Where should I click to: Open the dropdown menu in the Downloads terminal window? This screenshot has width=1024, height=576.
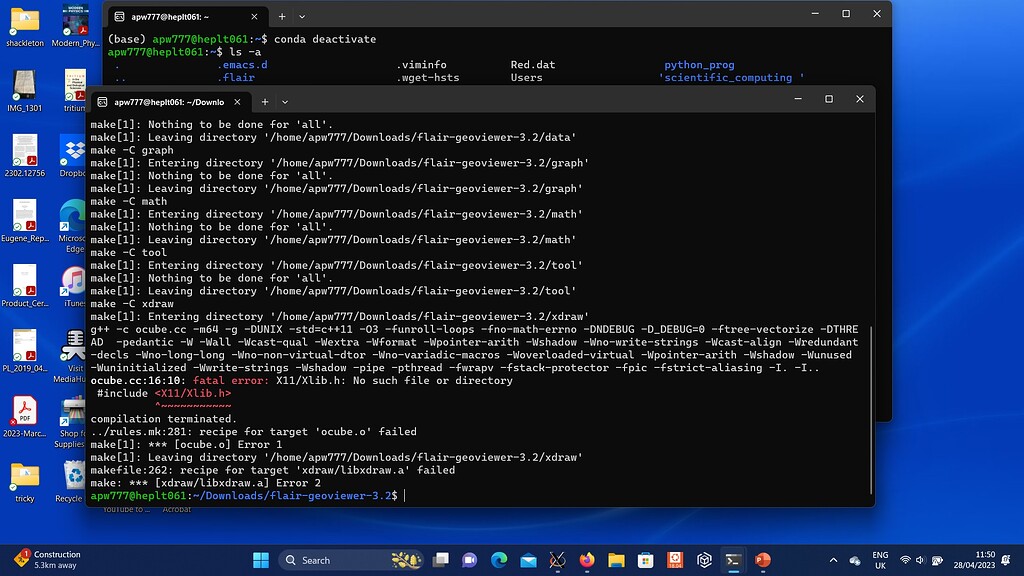(286, 102)
